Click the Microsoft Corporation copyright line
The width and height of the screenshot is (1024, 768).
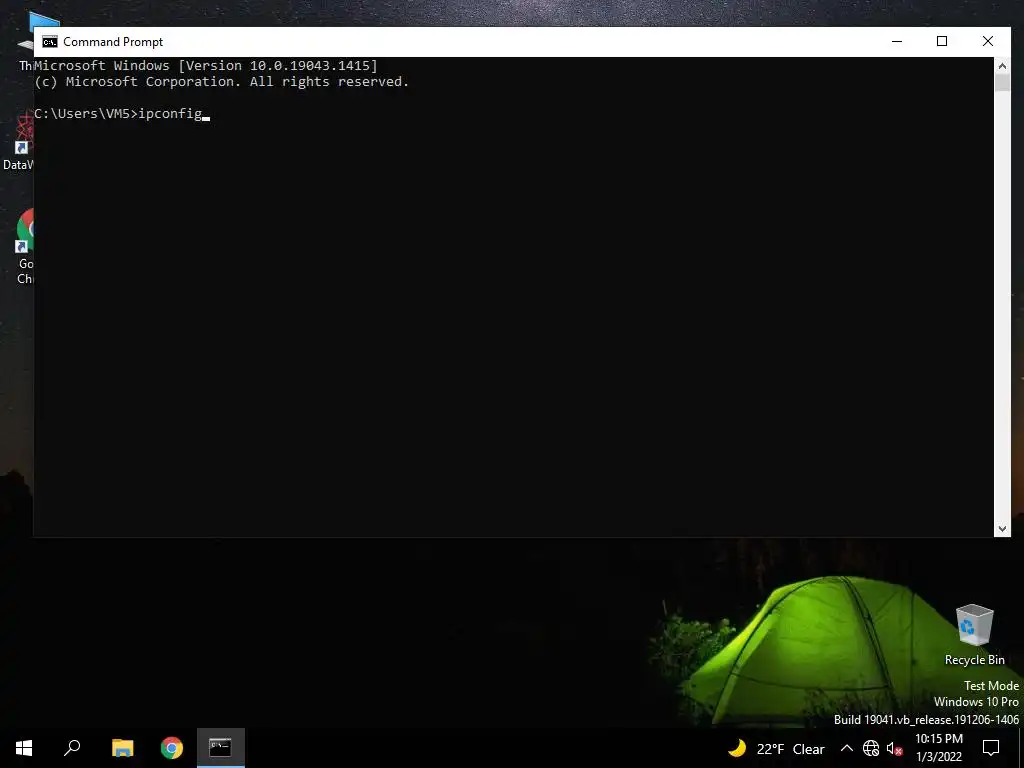pos(221,82)
